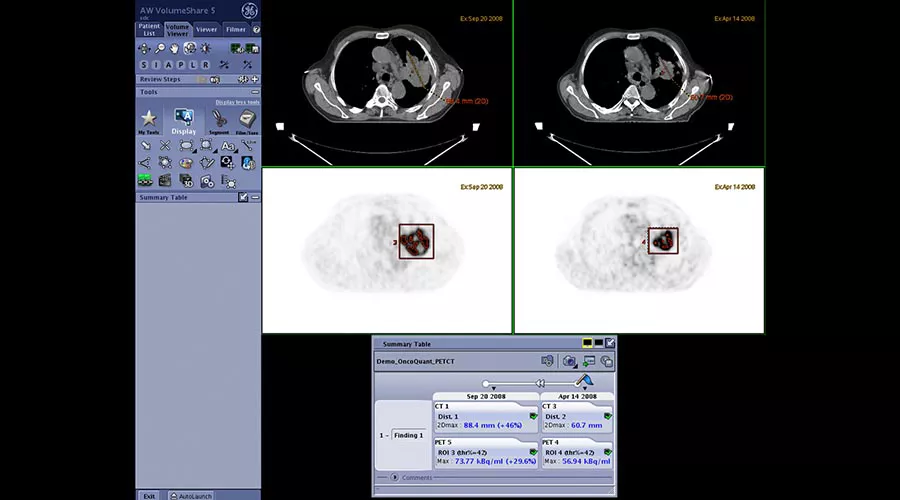Click the AutoLaunch button

(191, 496)
